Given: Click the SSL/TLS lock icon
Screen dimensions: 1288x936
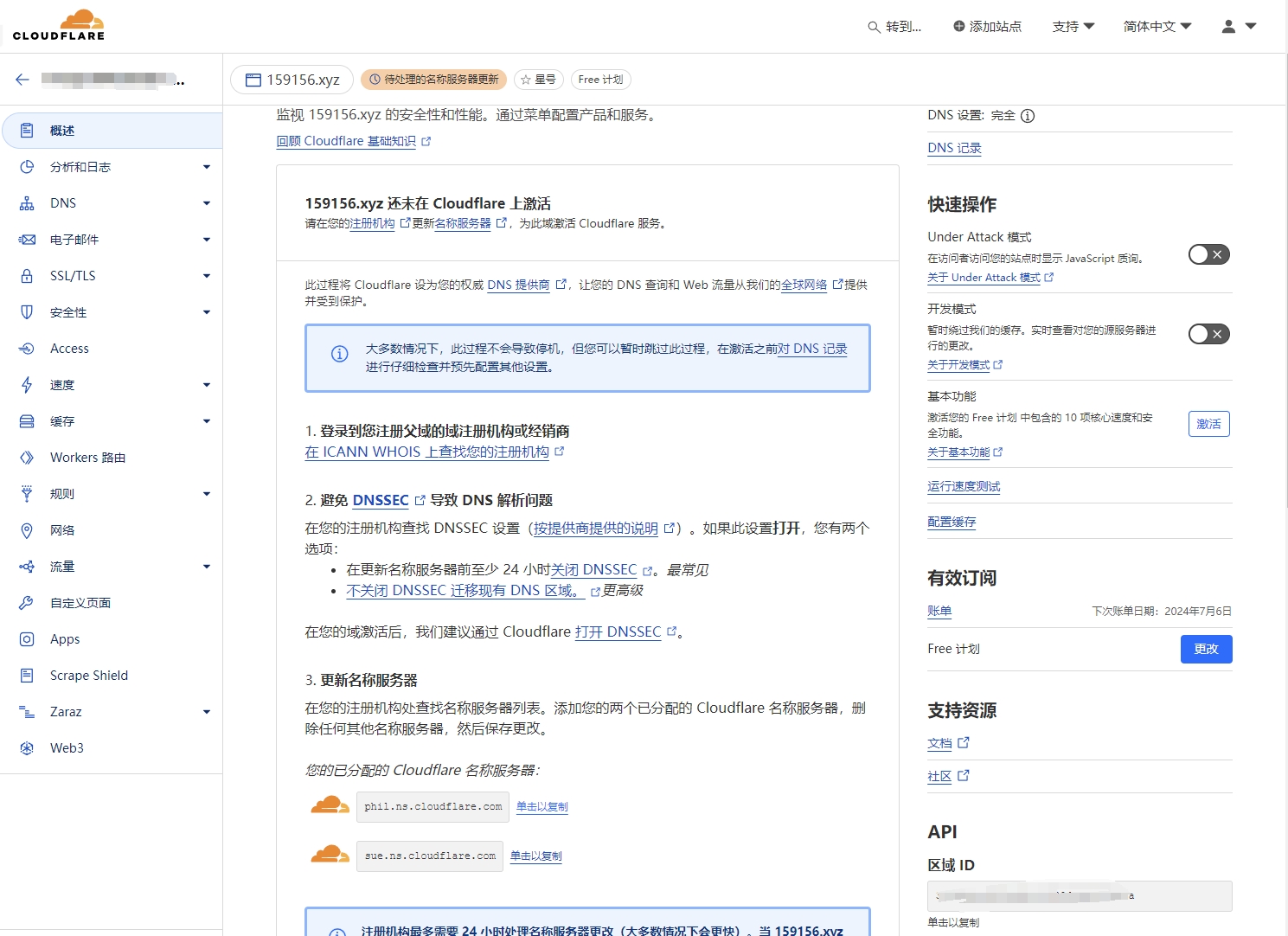Looking at the screenshot, I should pos(27,276).
